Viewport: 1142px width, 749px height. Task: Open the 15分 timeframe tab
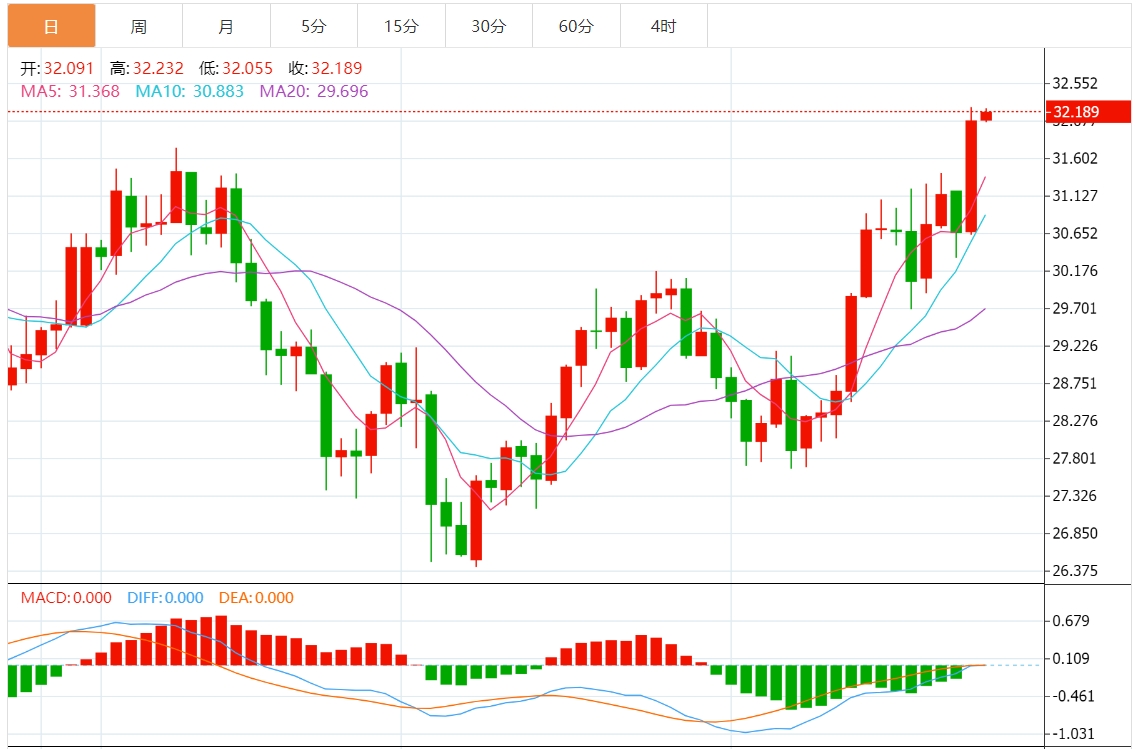[401, 26]
